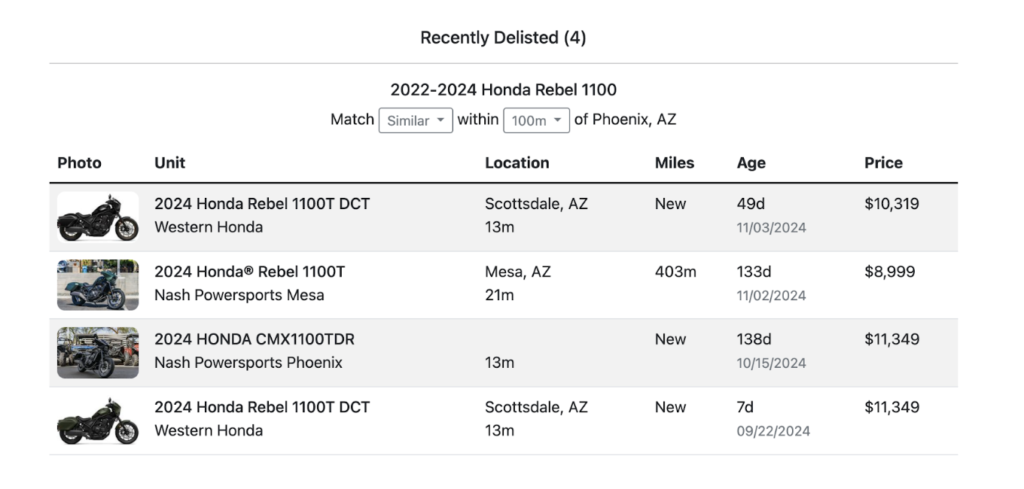Click the Location column header
Viewport: 1024px width, 489px height.
coord(517,163)
